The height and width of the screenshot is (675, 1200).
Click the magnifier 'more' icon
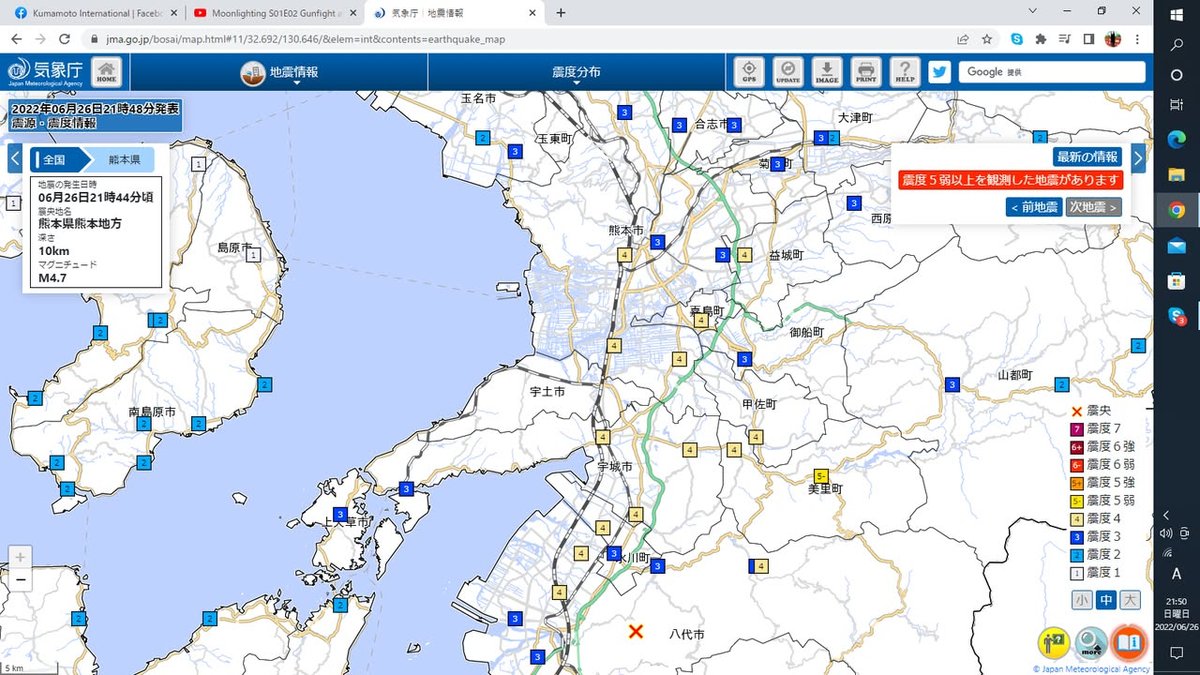click(x=1091, y=640)
